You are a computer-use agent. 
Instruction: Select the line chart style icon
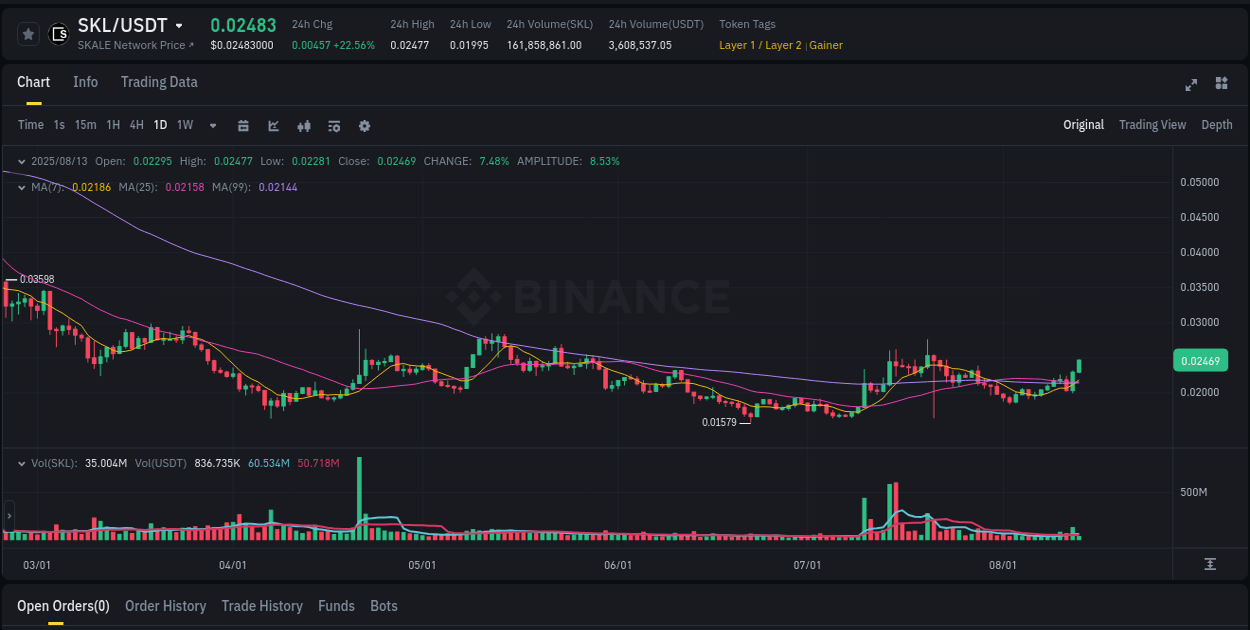click(273, 125)
